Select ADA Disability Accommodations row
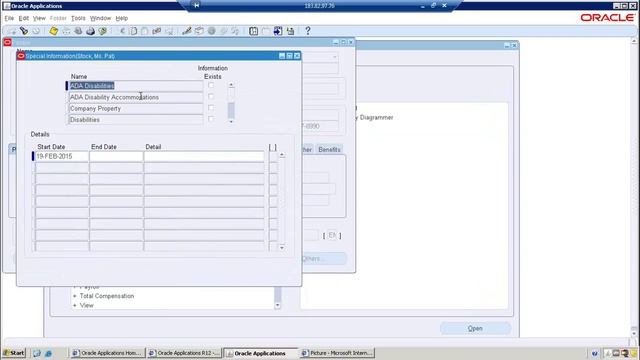This screenshot has width=640, height=360. [136, 97]
